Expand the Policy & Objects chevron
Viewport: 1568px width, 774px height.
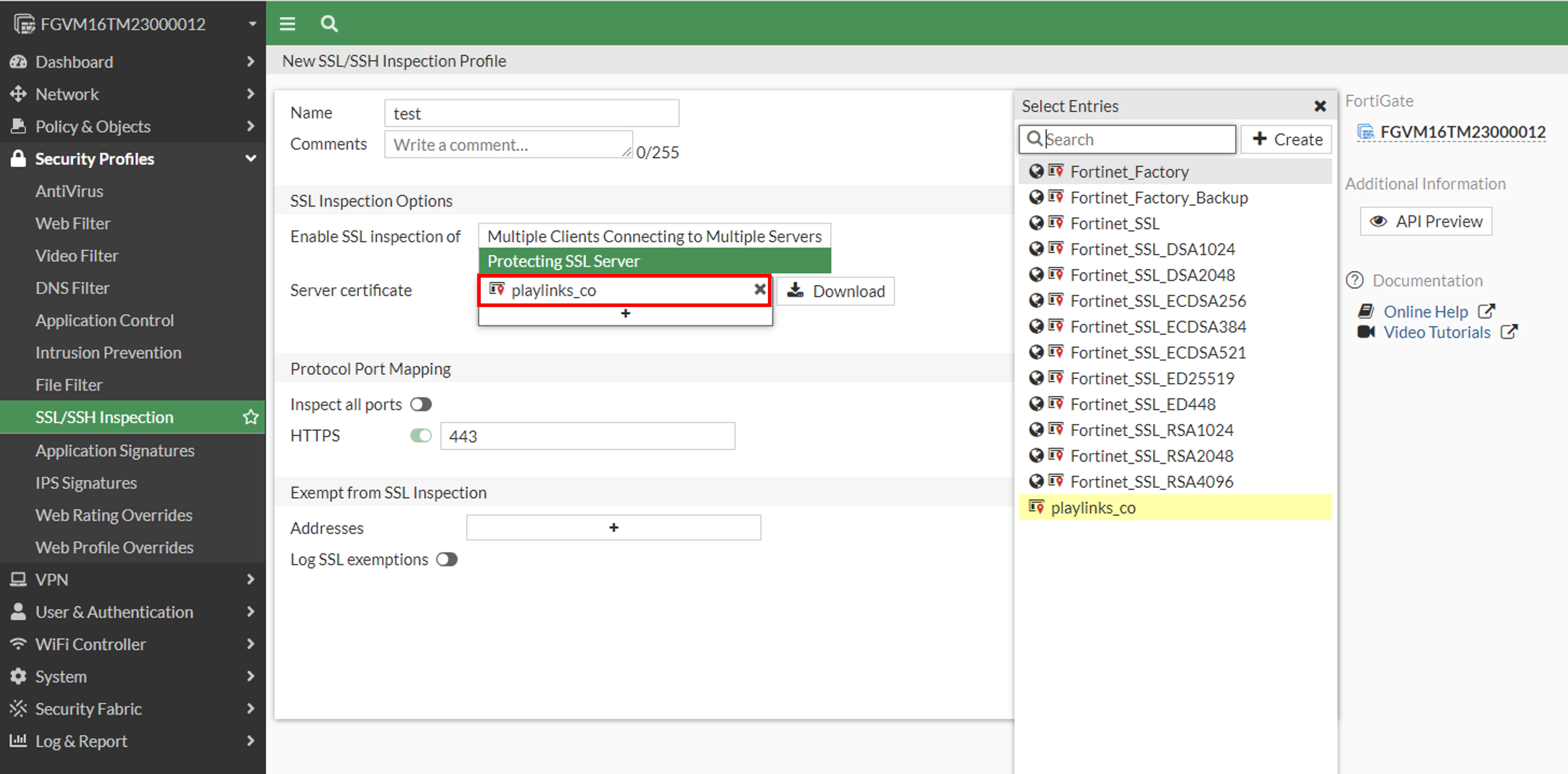[x=251, y=126]
